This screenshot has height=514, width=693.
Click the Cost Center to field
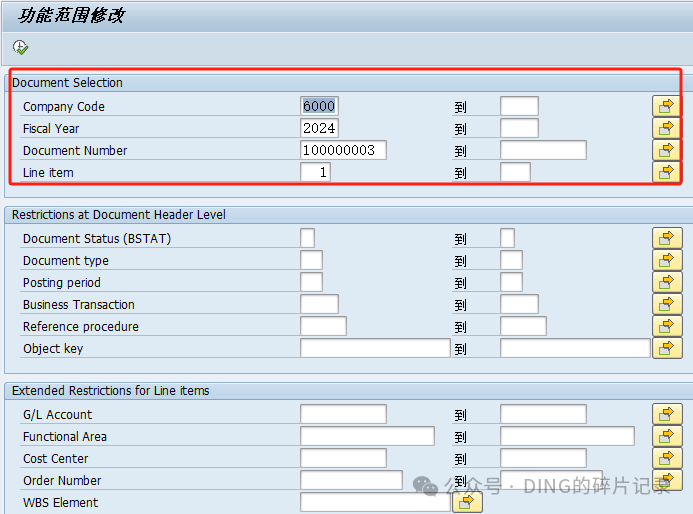[x=543, y=458]
